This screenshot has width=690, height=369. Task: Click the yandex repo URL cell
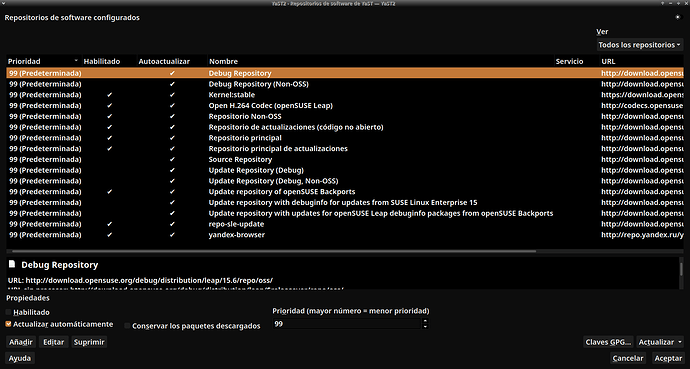point(642,235)
